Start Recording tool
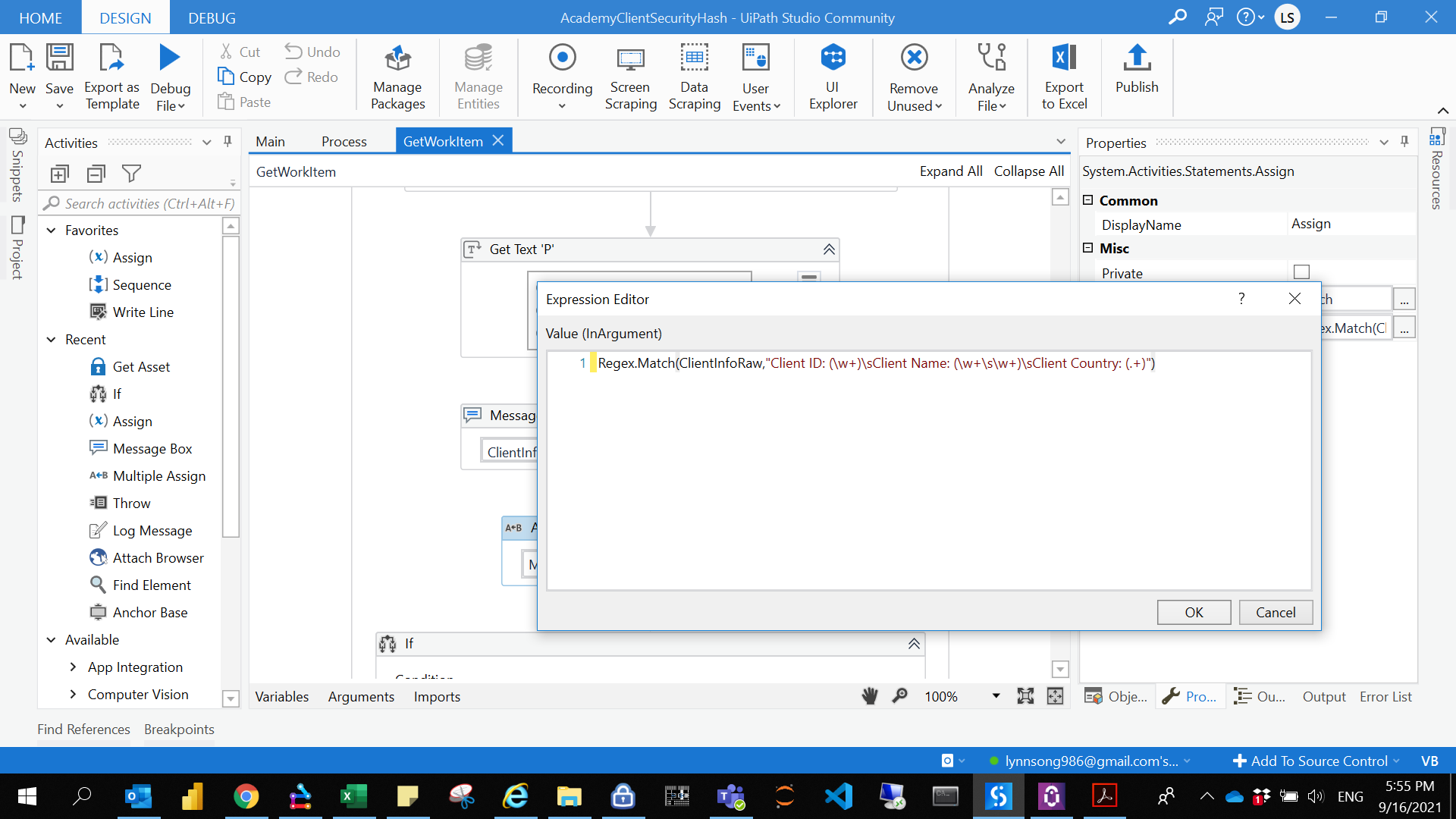Screen dimensions: 1456x819 562,77
